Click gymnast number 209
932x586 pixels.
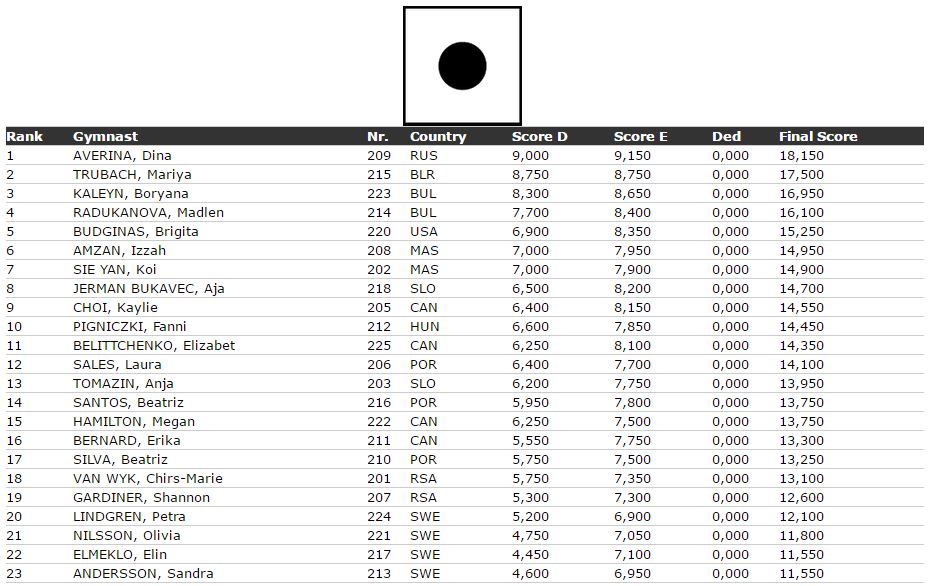click(379, 156)
